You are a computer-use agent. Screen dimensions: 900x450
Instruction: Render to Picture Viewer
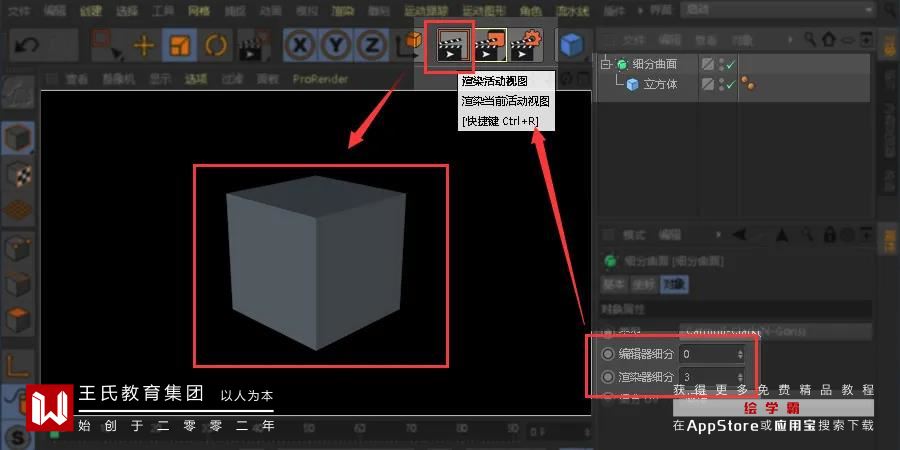pyautogui.click(x=489, y=45)
